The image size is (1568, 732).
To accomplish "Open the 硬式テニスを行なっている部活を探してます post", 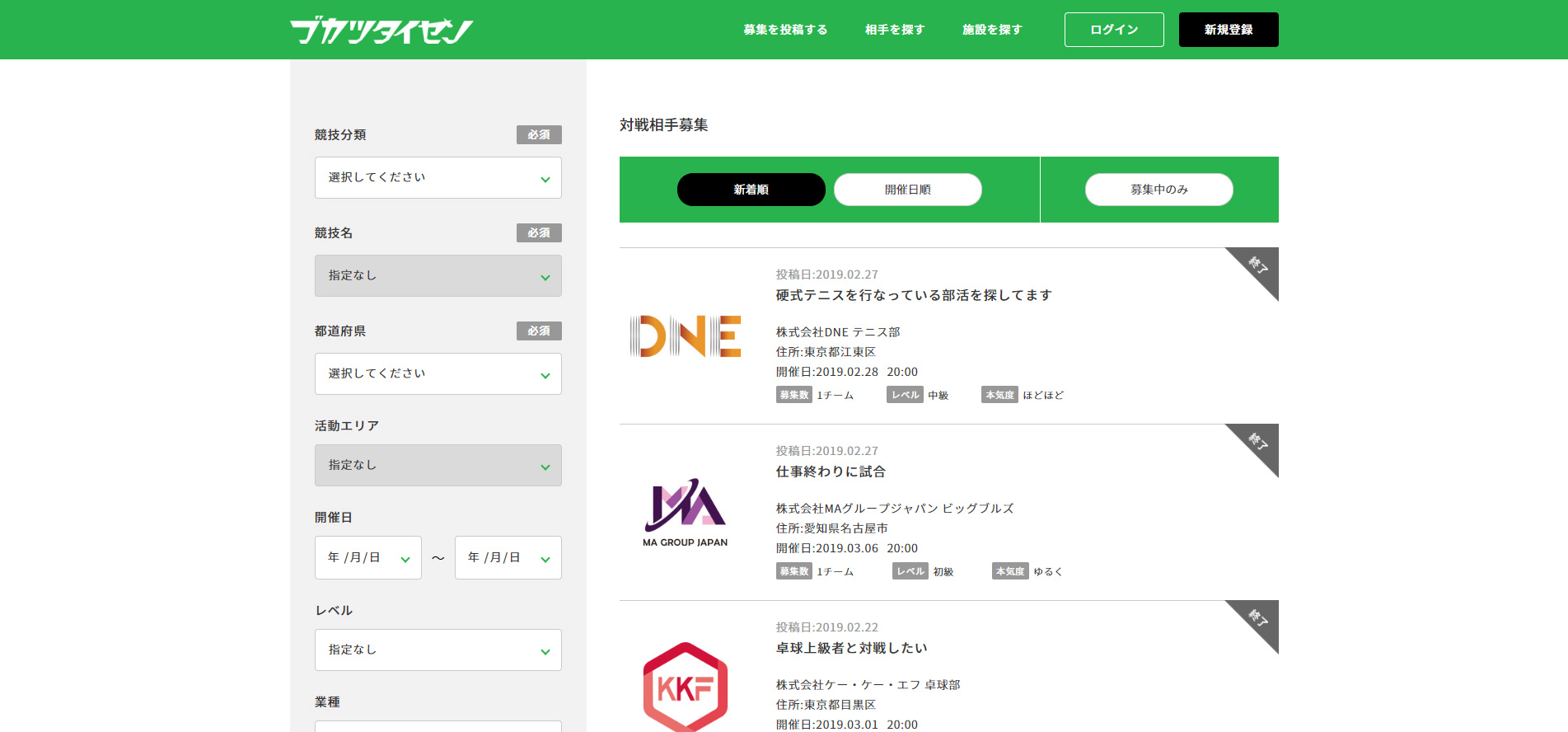I will click(x=913, y=295).
